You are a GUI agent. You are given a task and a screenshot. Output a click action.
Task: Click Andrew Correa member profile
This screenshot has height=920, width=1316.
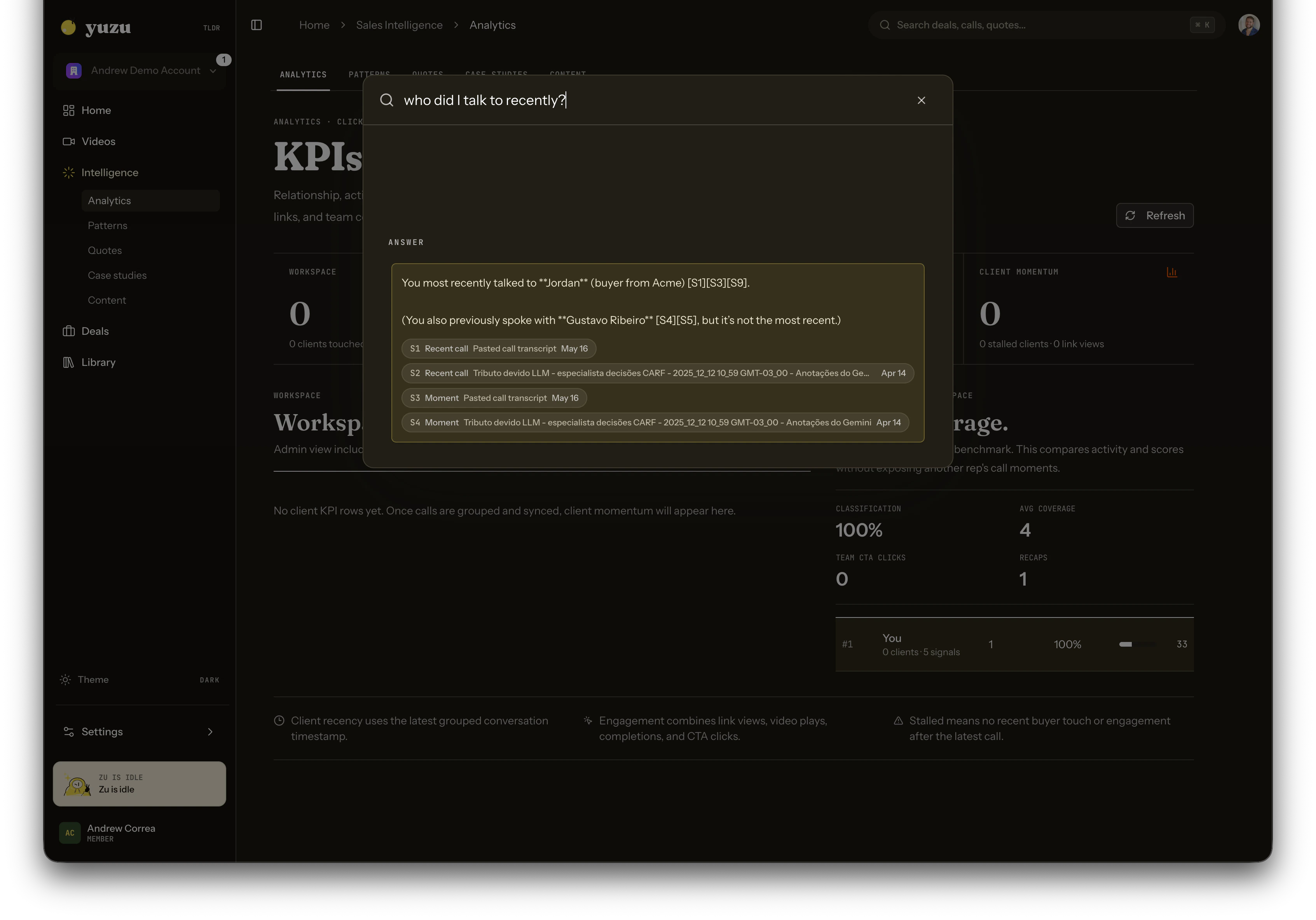[x=139, y=833]
